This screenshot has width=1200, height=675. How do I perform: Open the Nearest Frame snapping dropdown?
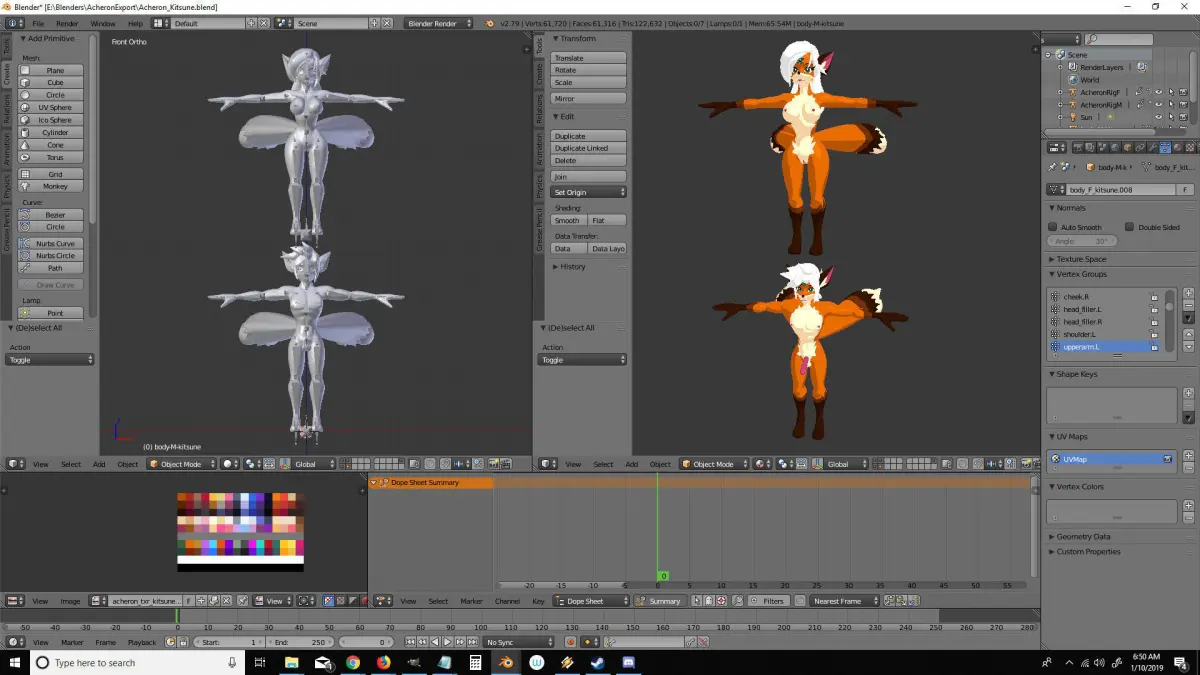coord(844,601)
